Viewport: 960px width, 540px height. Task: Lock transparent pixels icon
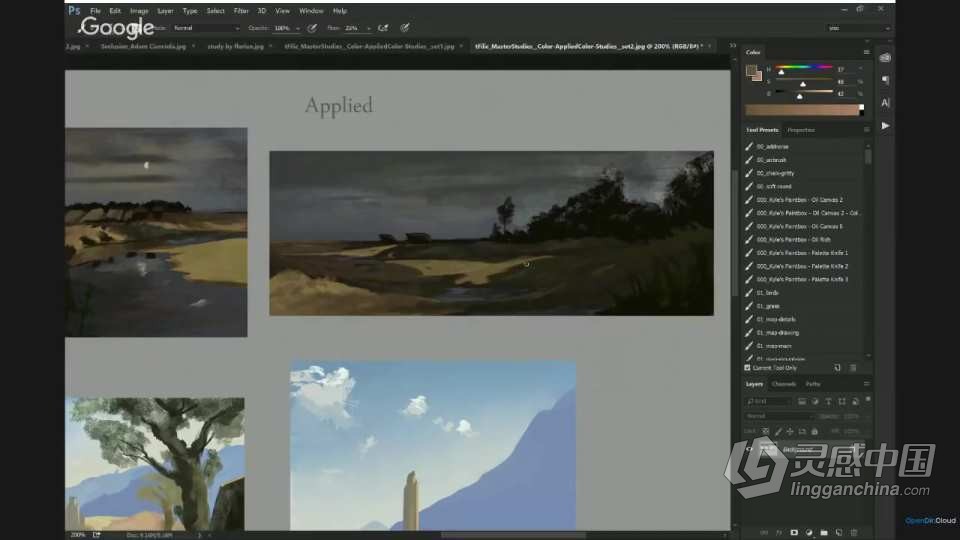coord(765,432)
